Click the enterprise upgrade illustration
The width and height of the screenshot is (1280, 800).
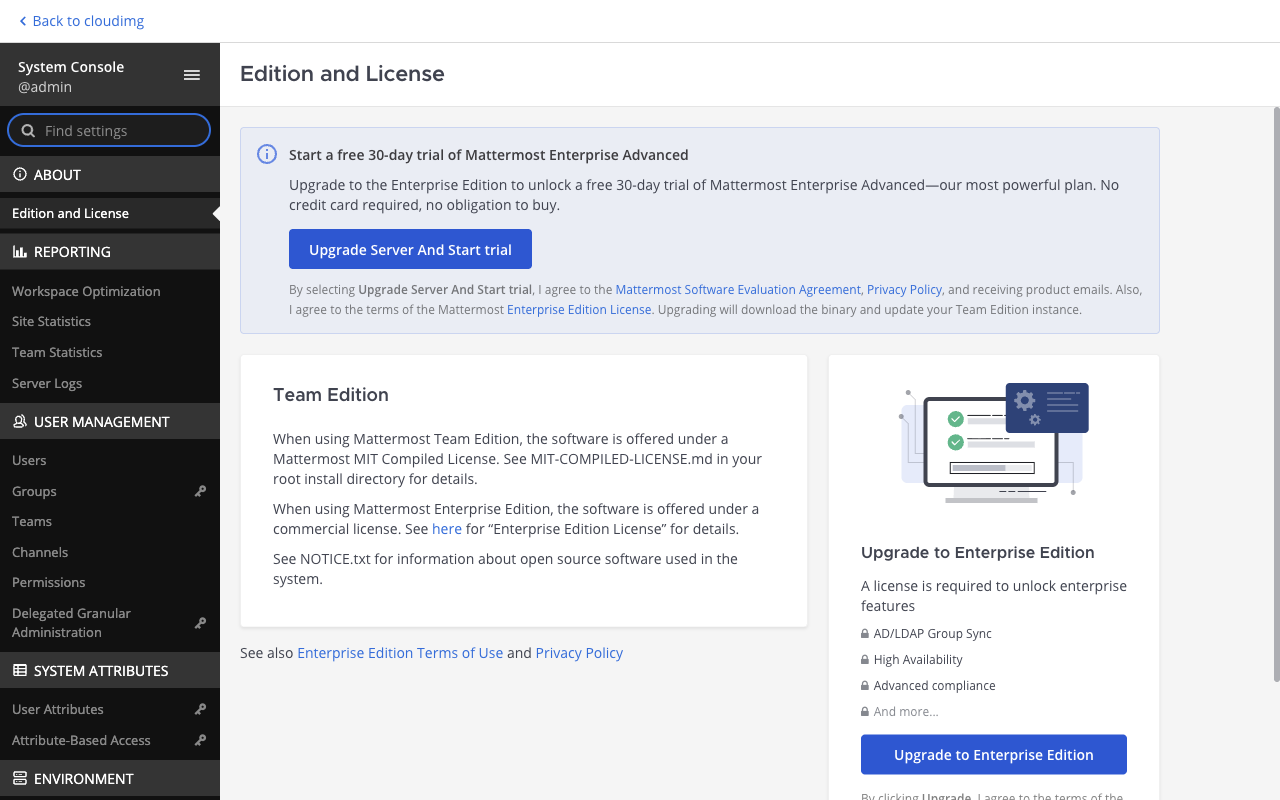[994, 445]
